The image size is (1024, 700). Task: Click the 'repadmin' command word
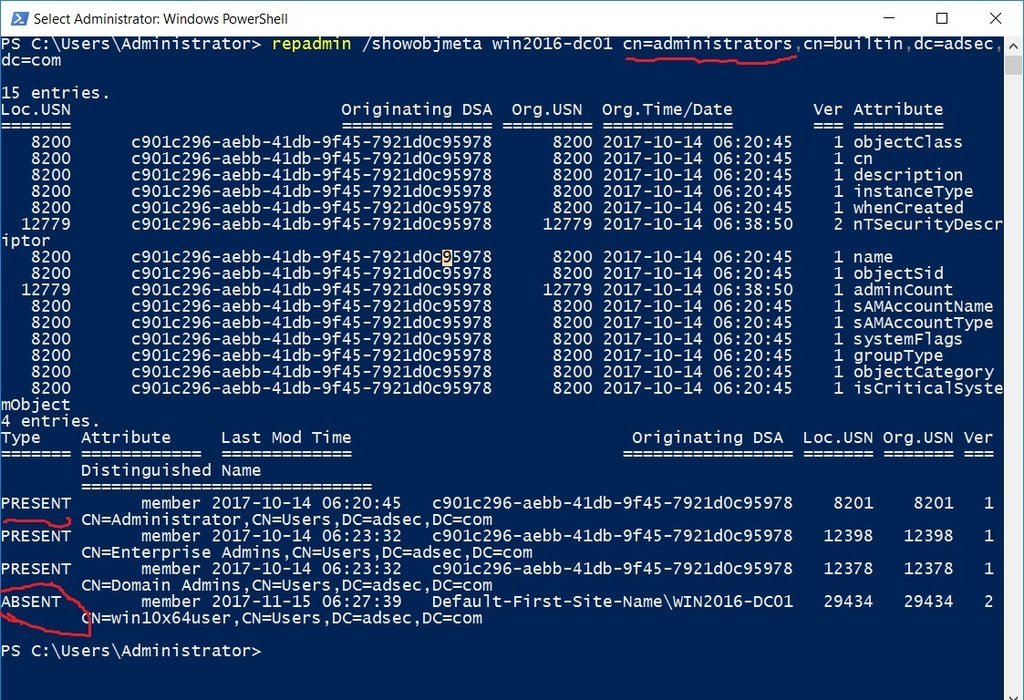click(312, 44)
